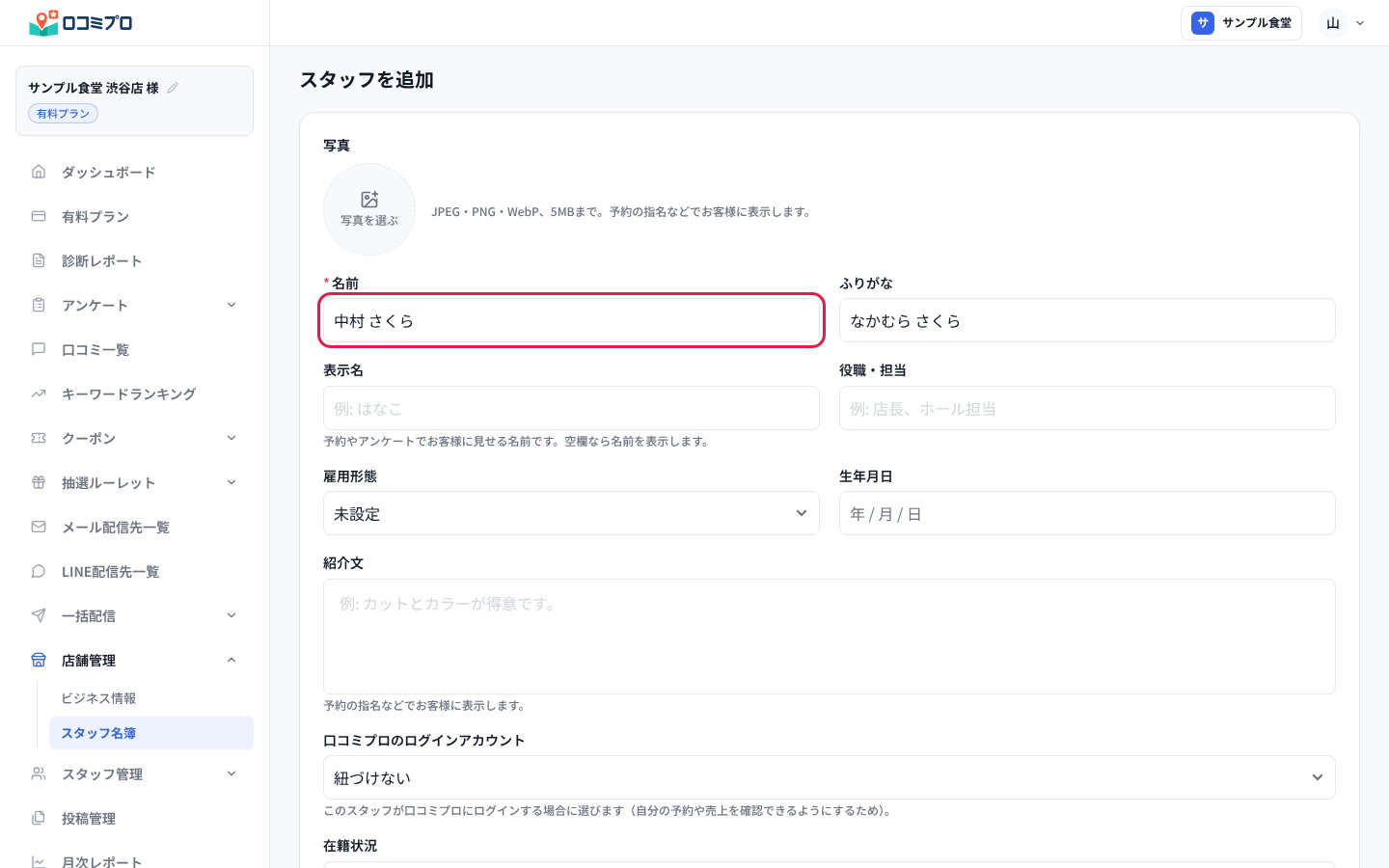Screen dimensions: 1389x868
Task: Open the ダッシュボード menu item
Action: tap(135, 172)
